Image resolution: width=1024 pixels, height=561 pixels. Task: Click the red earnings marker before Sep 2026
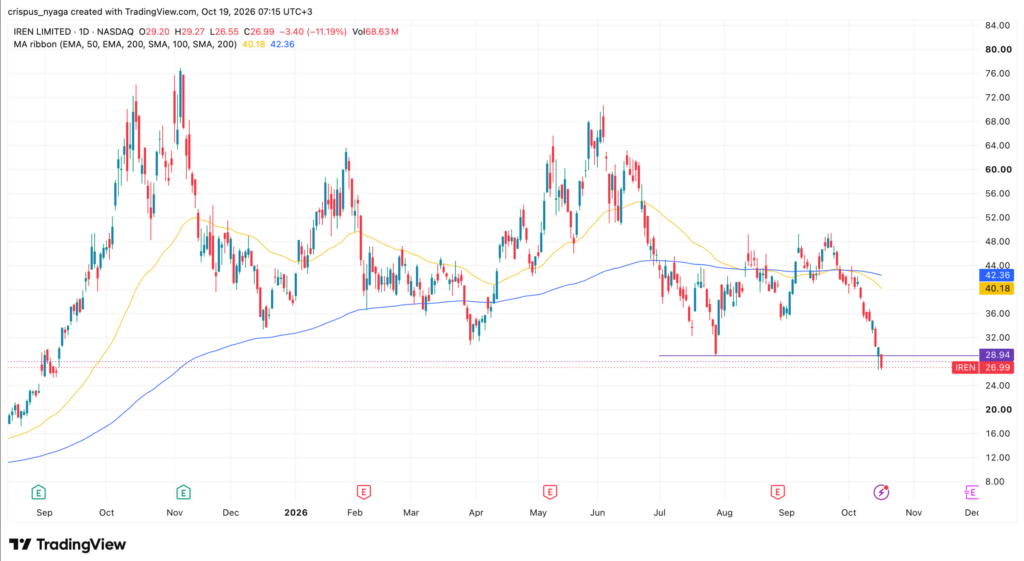click(777, 492)
